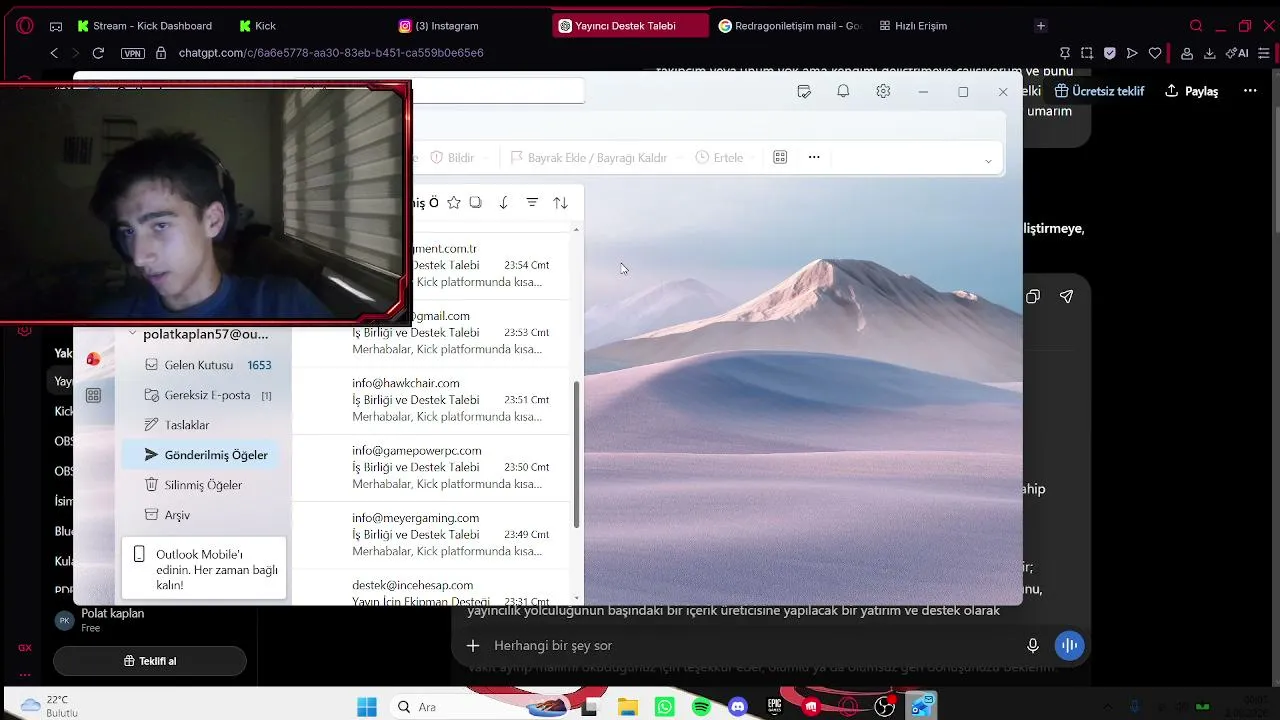Screen dimensions: 1280x720
Task: Click the Outlook Mobile promo card
Action: [x=204, y=569]
